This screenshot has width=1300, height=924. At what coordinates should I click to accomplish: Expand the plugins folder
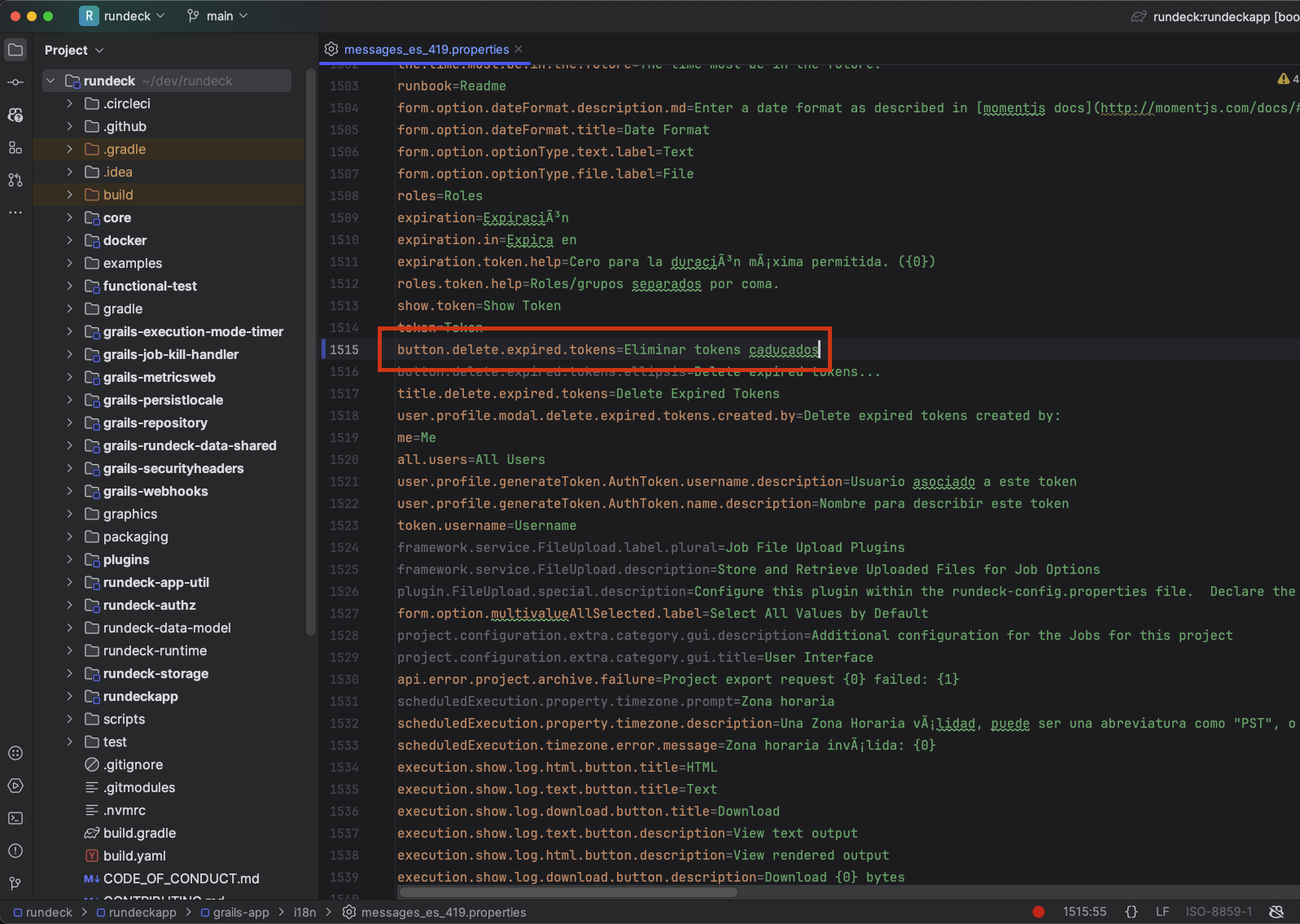point(70,559)
